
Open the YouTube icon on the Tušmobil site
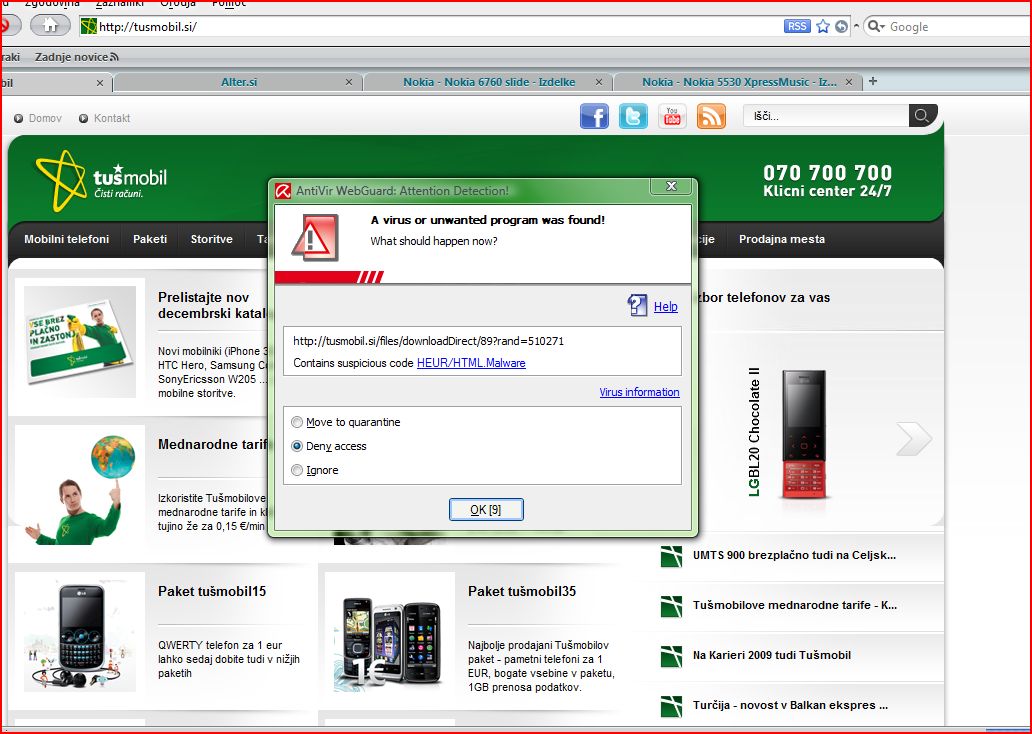672,117
